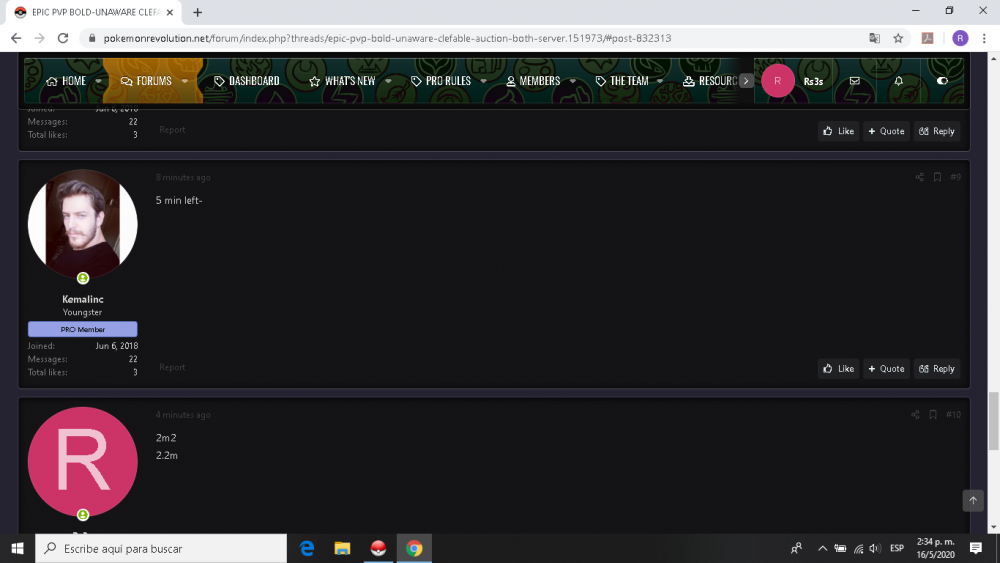Image resolution: width=1000 pixels, height=563 pixels.
Task: Expand the Forums dropdown arrow
Action: 185,81
